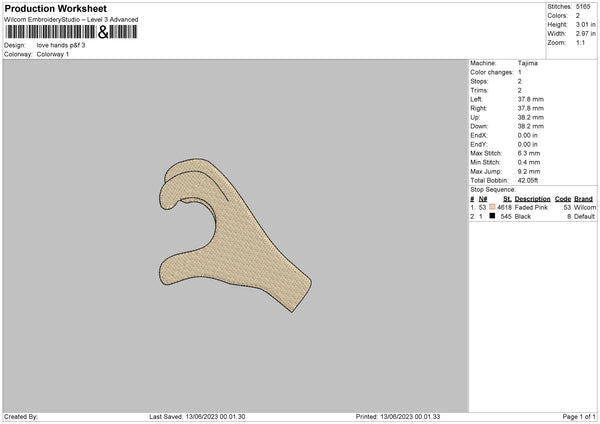This screenshot has height=424, width=600.
Task: Click the Production Worksheet title
Action: pos(55,9)
